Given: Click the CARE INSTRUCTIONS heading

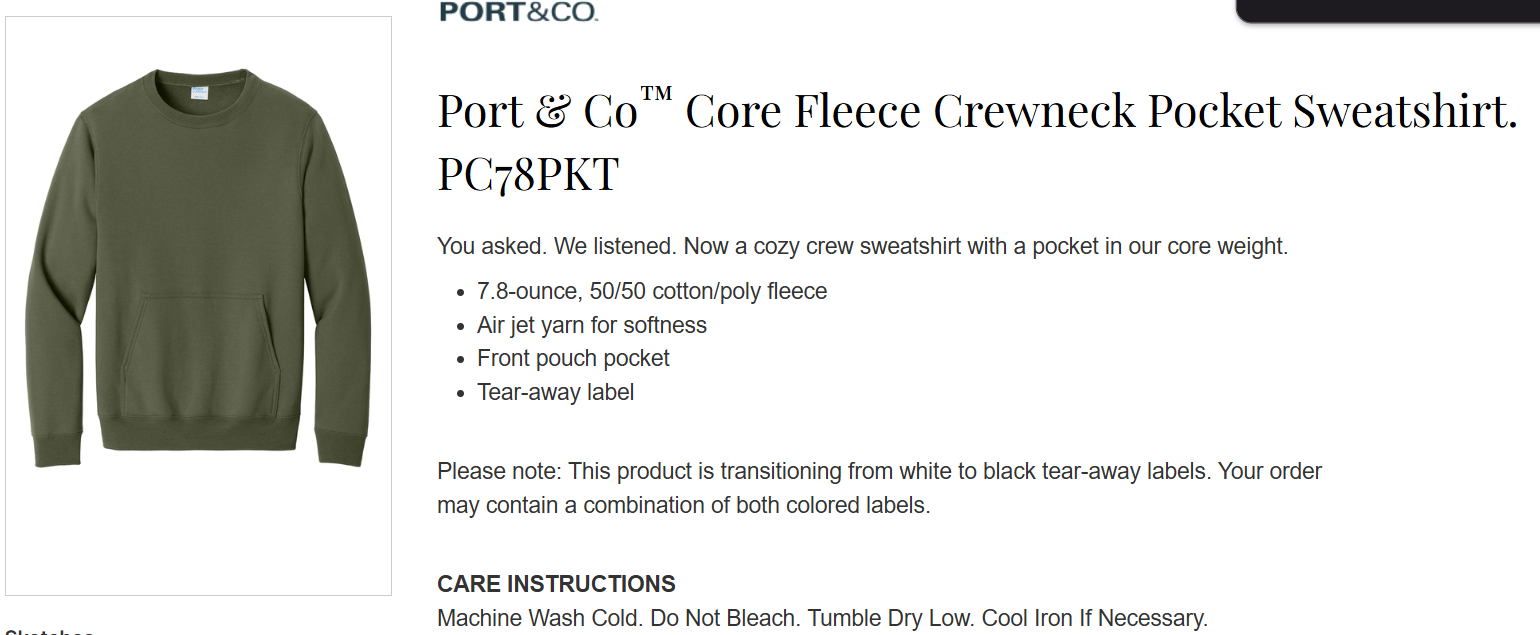Looking at the screenshot, I should [556, 584].
